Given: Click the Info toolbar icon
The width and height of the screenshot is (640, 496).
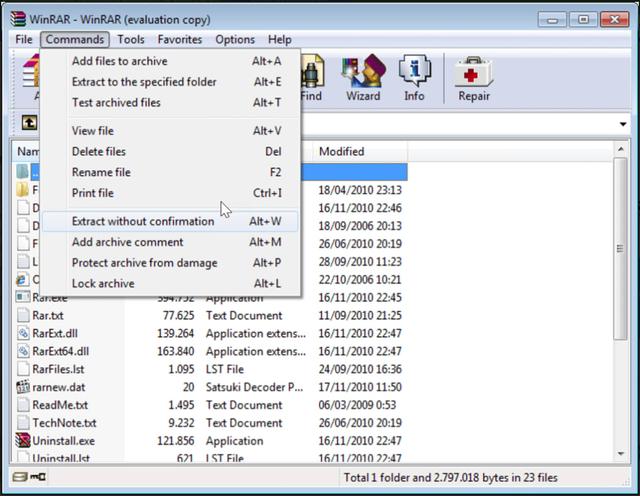Looking at the screenshot, I should pyautogui.click(x=414, y=78).
